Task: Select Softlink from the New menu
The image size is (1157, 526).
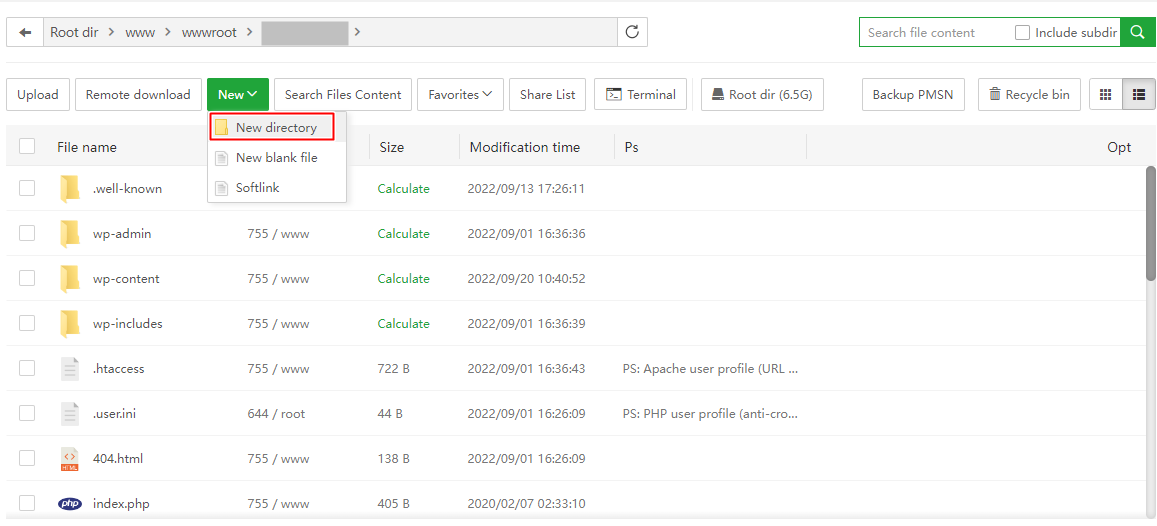Action: click(x=257, y=188)
